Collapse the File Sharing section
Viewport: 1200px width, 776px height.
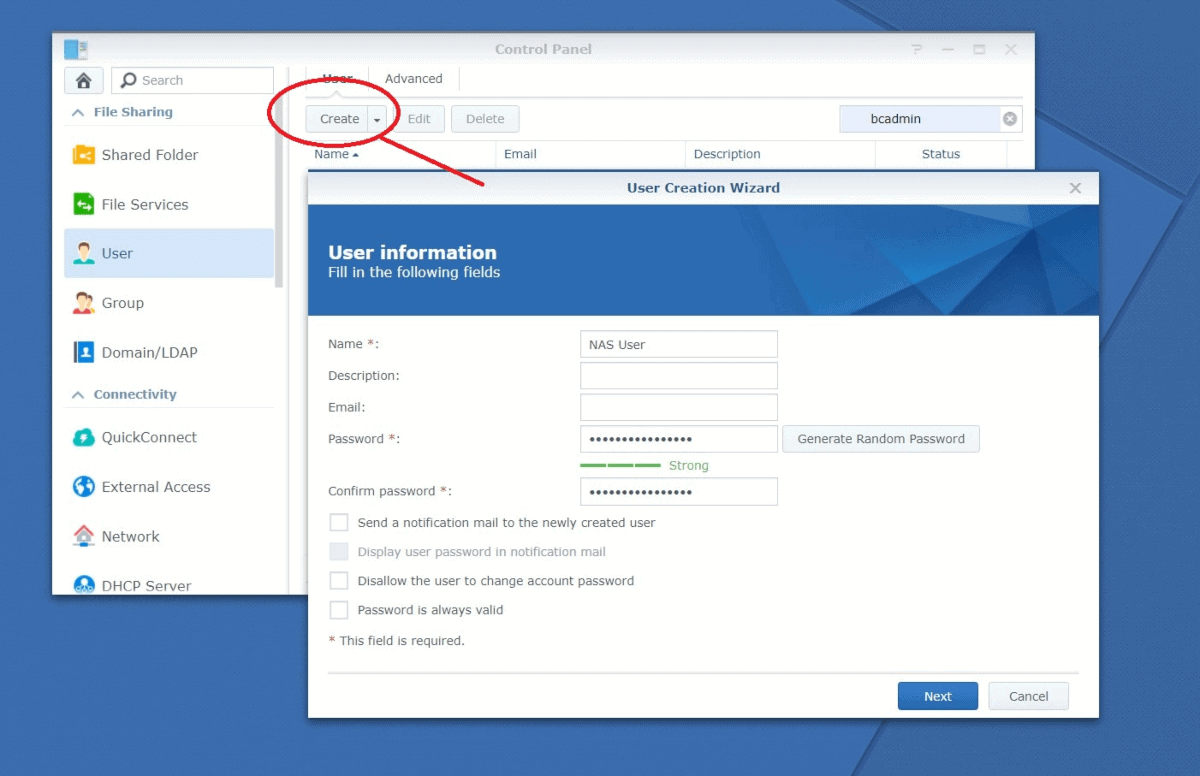(77, 112)
